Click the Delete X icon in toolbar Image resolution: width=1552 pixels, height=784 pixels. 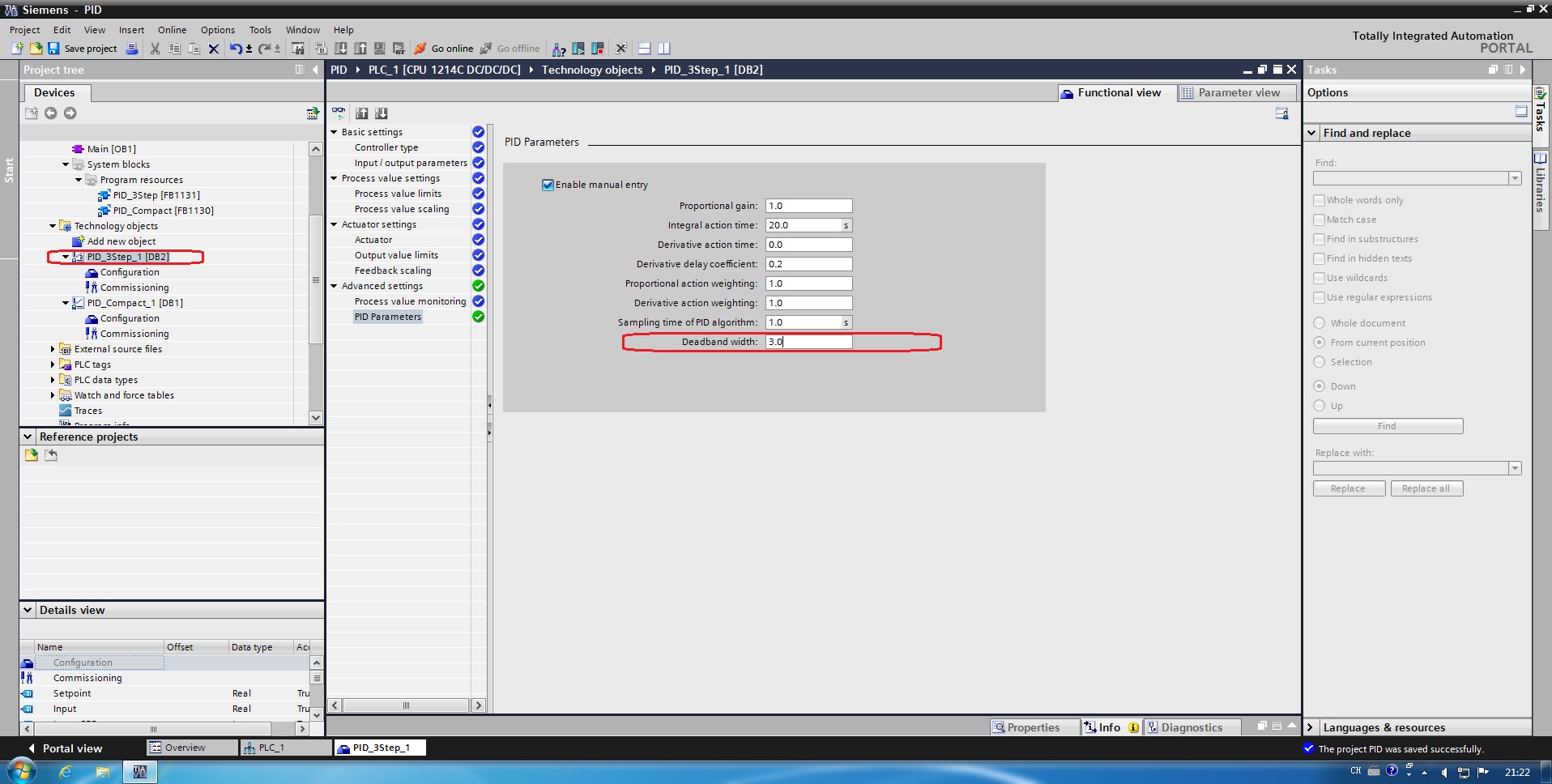tap(214, 49)
